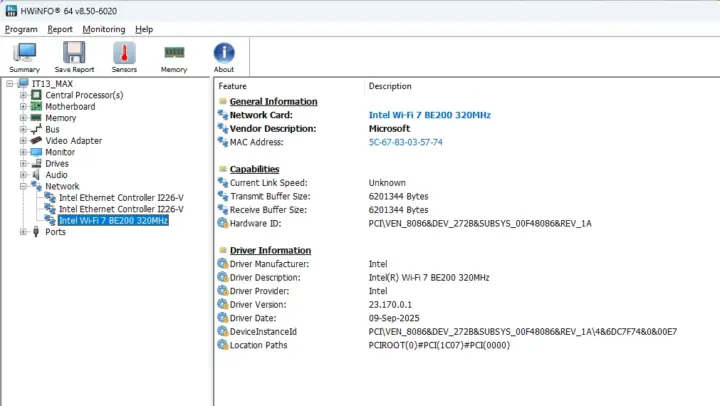
Task: Click the icon beside Hardware ID row
Action: coord(223,223)
